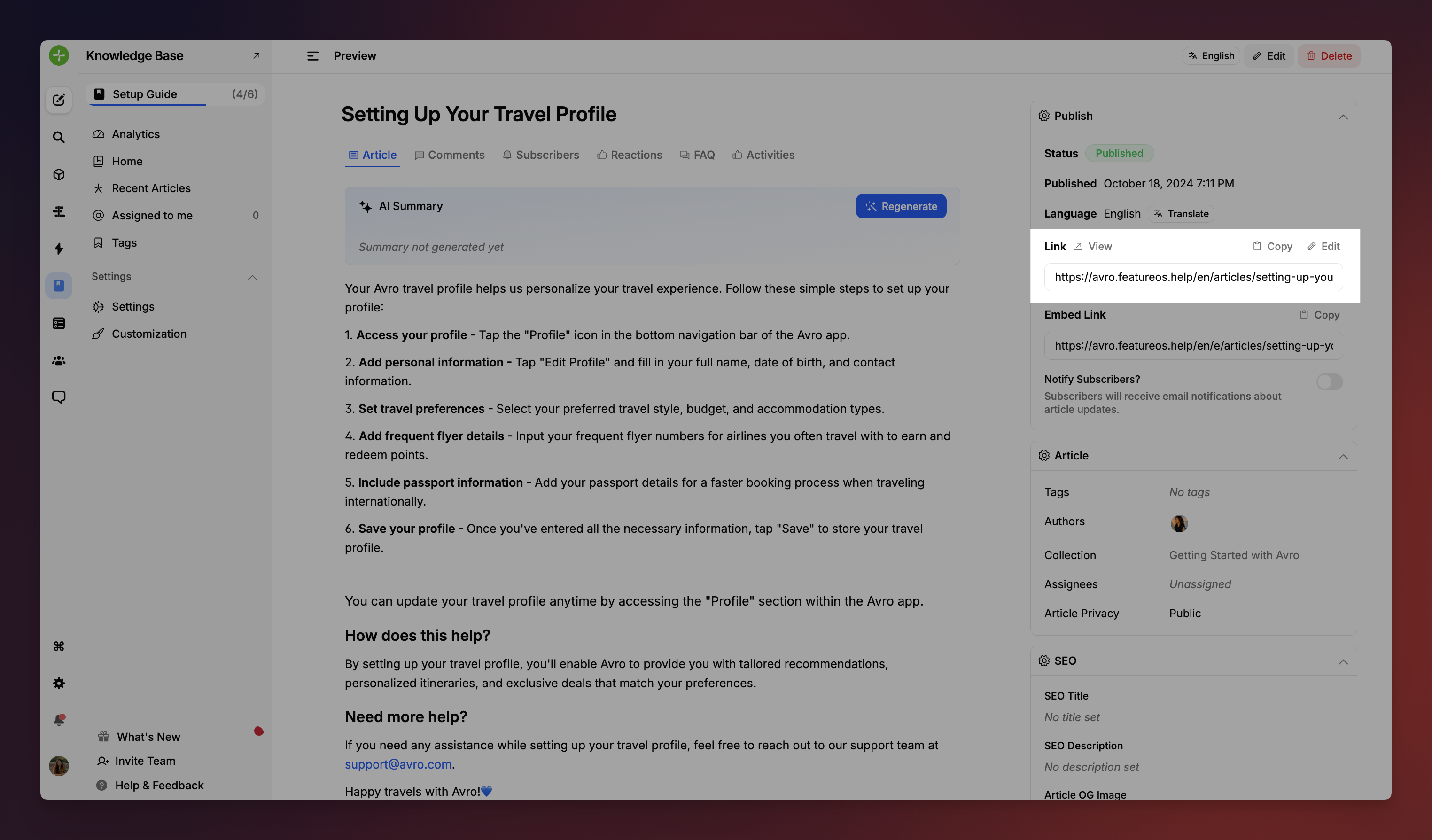This screenshot has height=840, width=1432.
Task: Click the red Delete button
Action: click(x=1329, y=56)
